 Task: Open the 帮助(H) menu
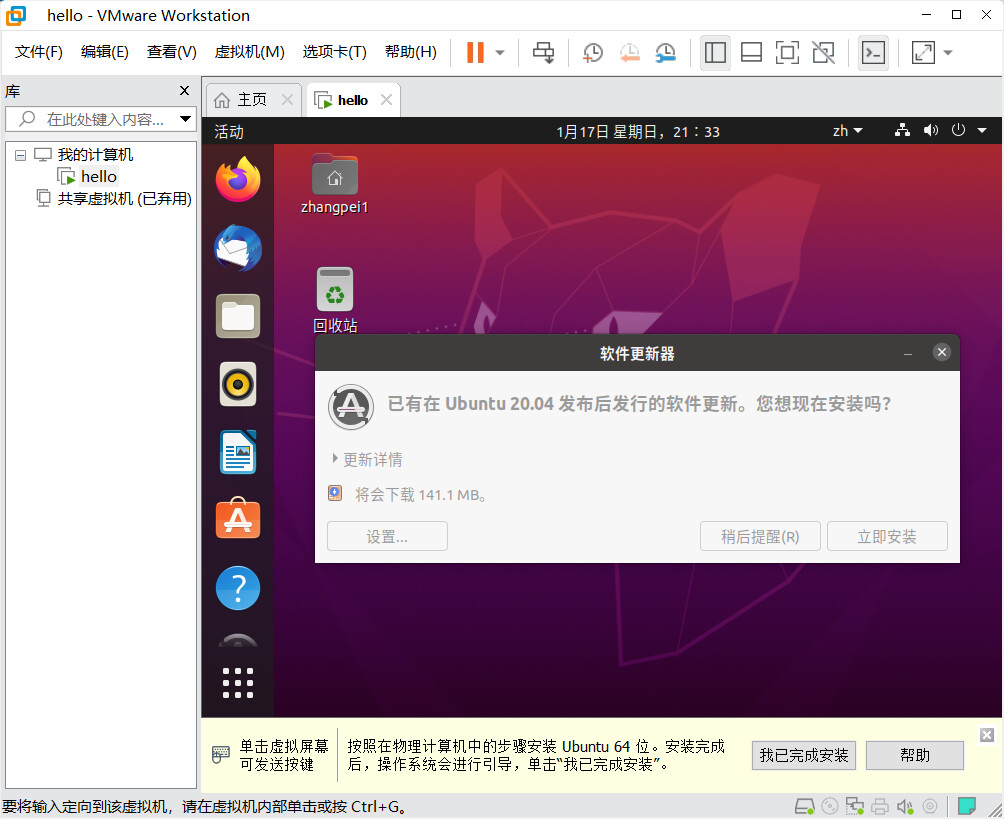410,52
